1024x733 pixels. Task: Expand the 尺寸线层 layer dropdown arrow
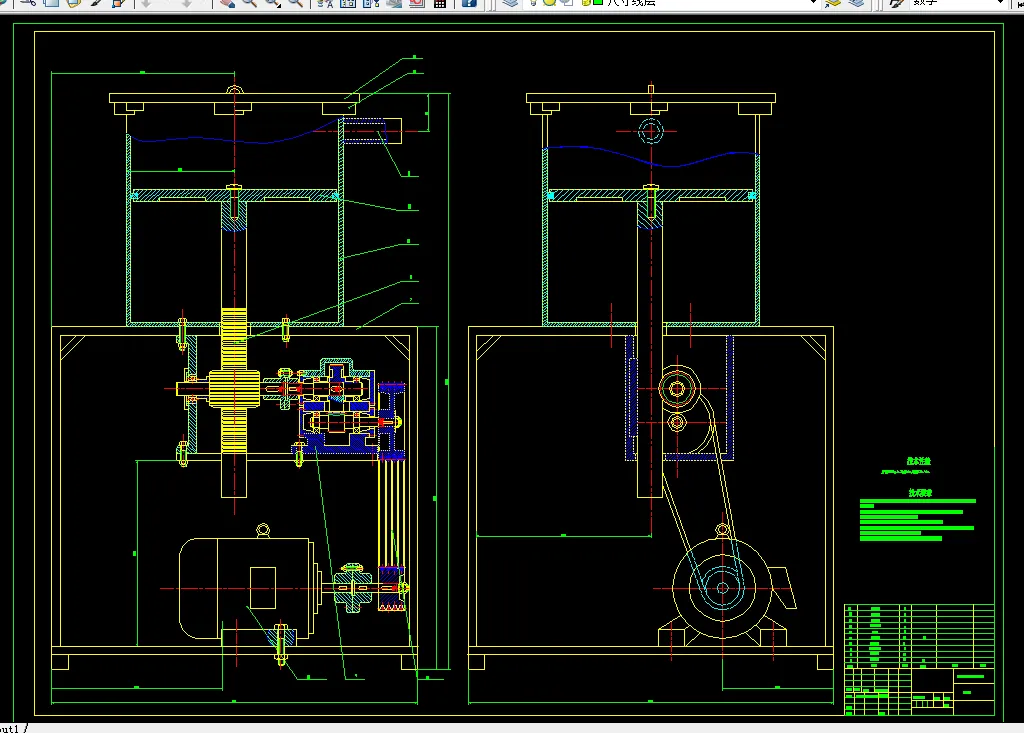[813, 3]
